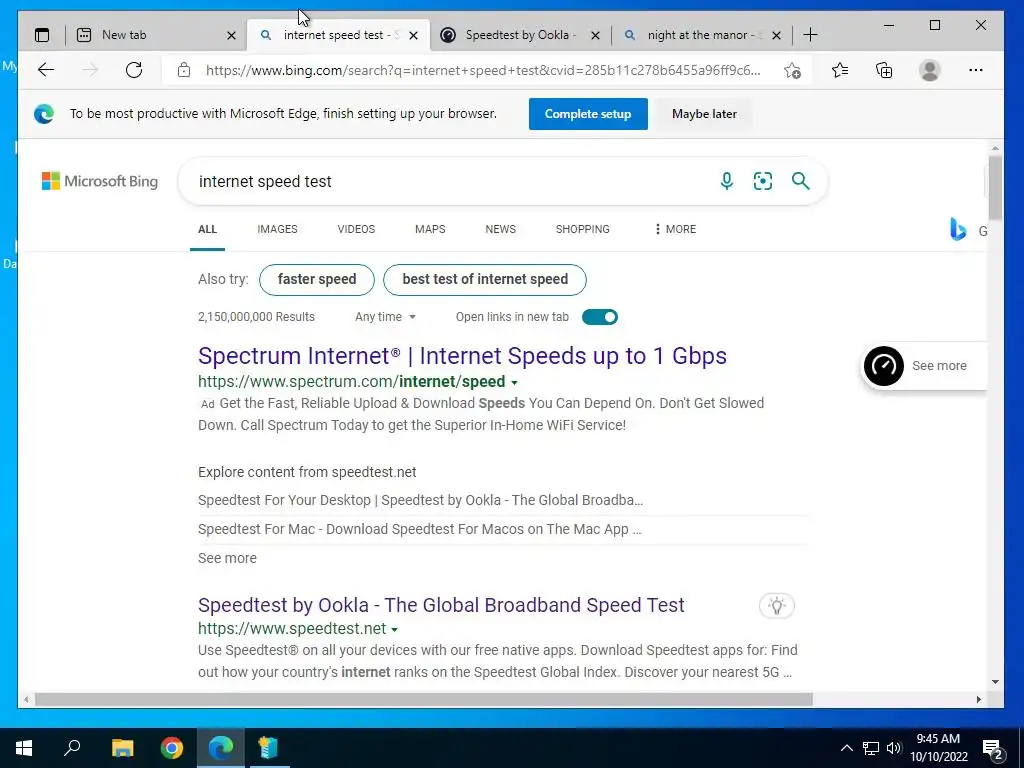Image resolution: width=1024 pixels, height=768 pixels.
Task: Expand the Any time filter dropdown
Action: point(385,317)
